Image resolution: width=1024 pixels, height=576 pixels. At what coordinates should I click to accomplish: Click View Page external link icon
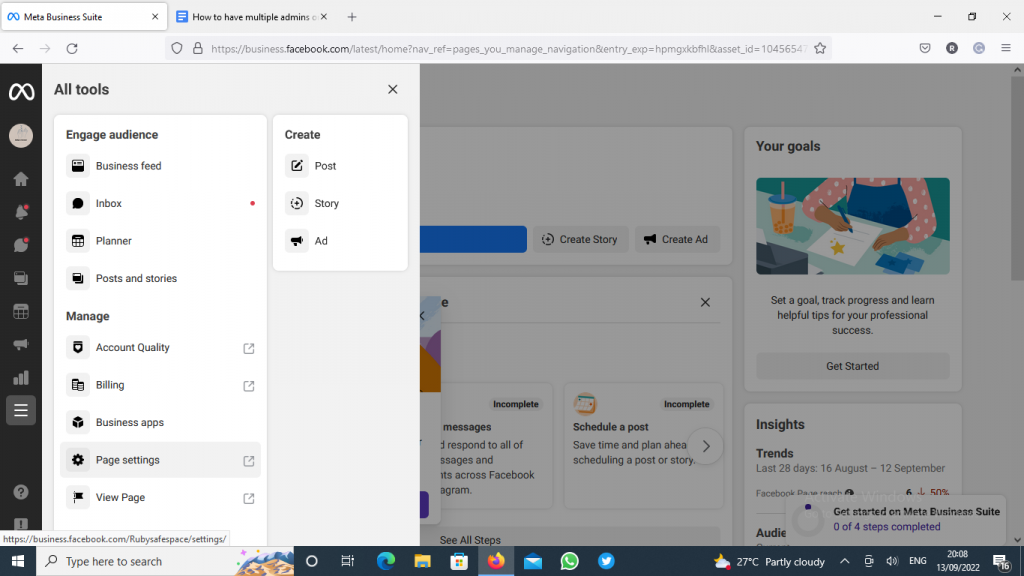pyautogui.click(x=249, y=498)
